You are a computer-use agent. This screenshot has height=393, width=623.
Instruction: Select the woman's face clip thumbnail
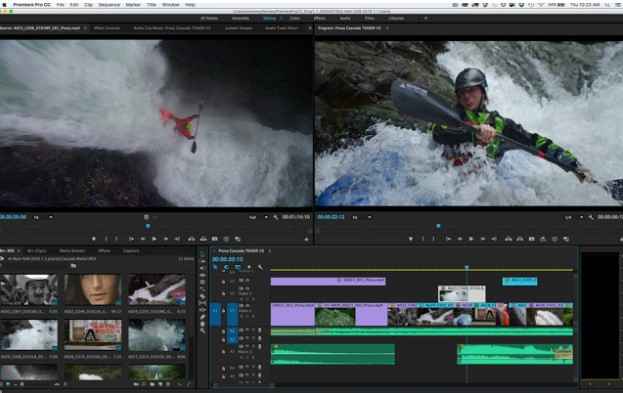(92, 289)
